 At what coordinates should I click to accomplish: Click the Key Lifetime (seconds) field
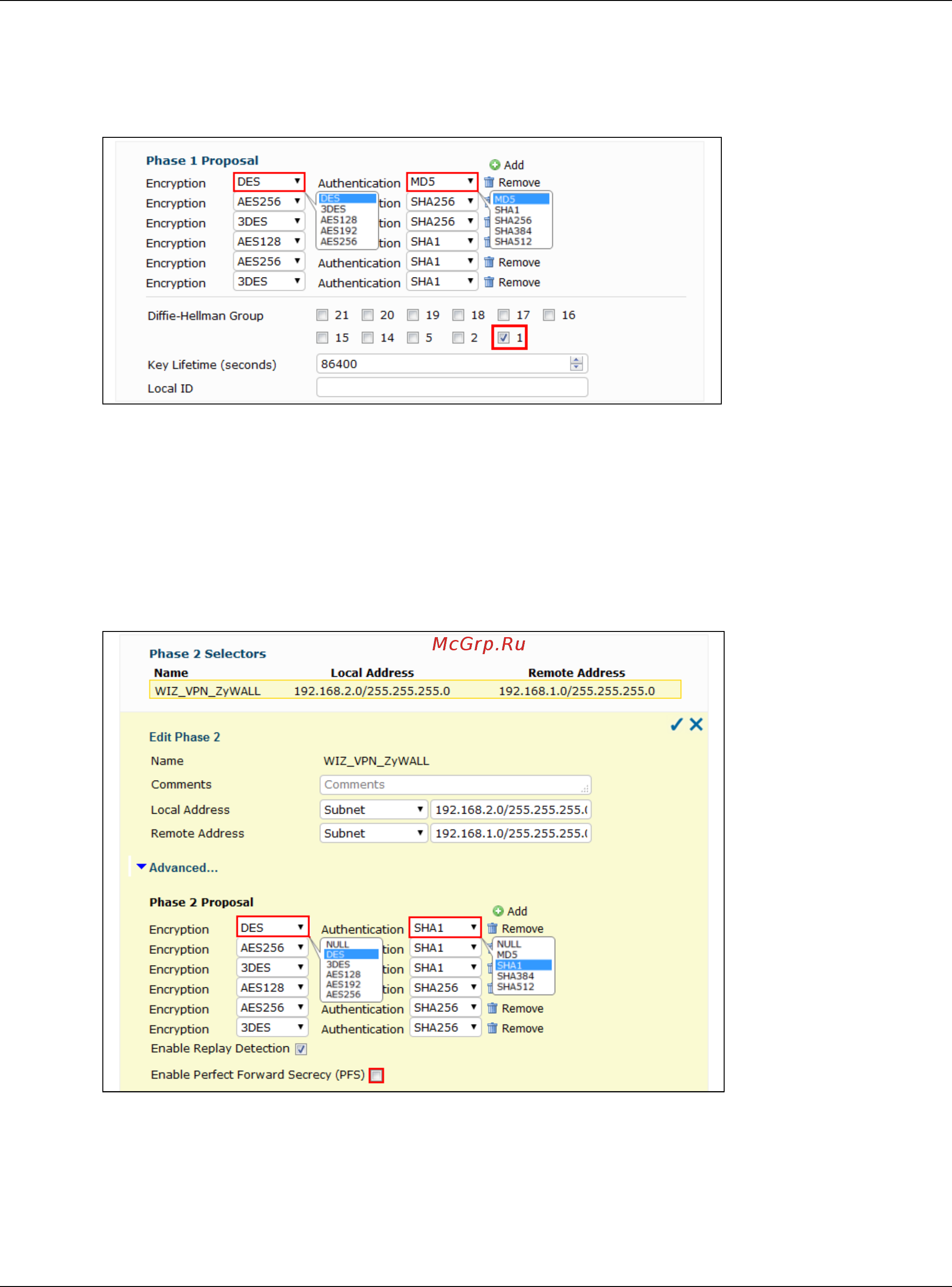click(x=452, y=364)
